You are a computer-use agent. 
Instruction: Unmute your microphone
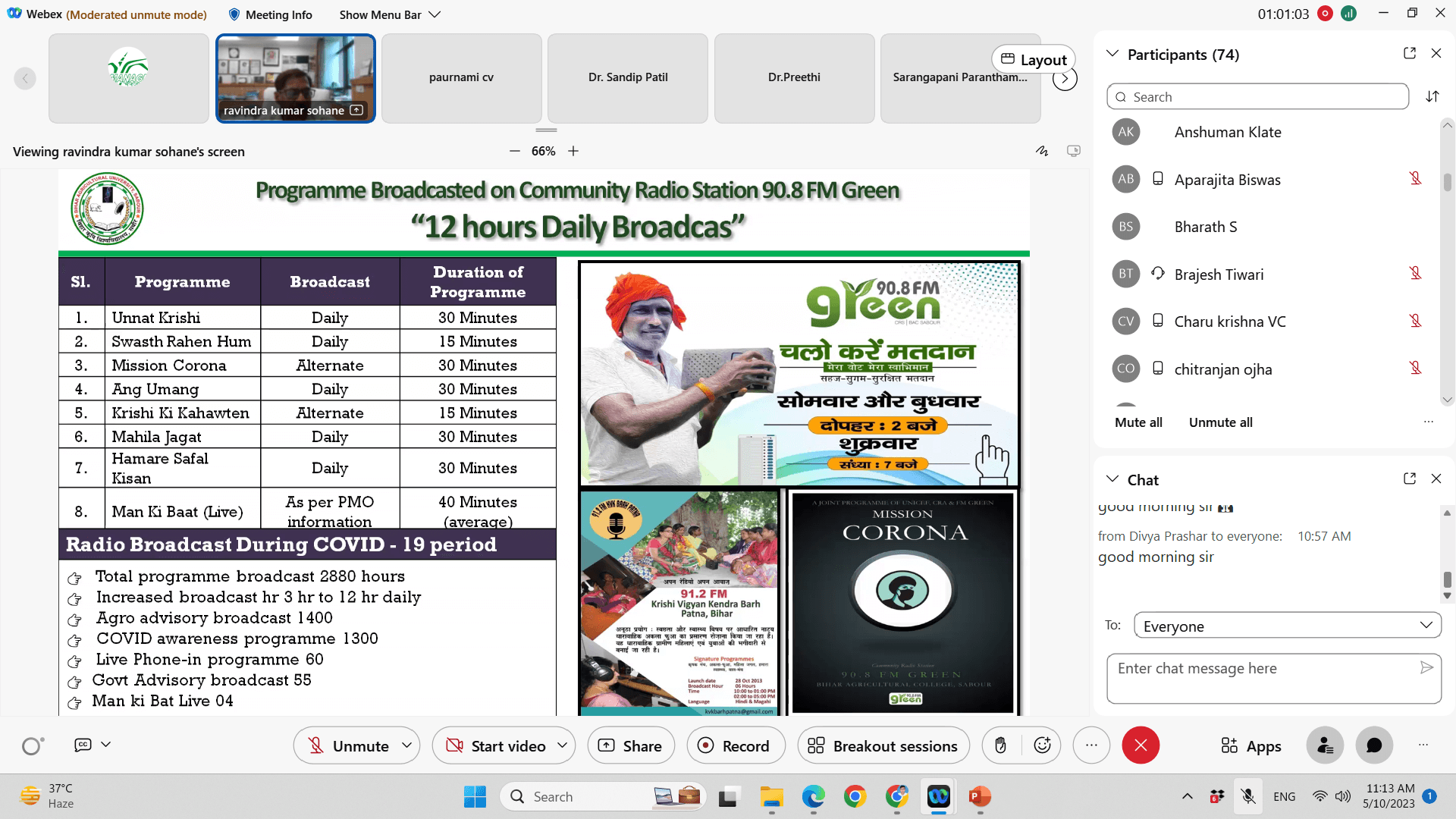(x=347, y=745)
